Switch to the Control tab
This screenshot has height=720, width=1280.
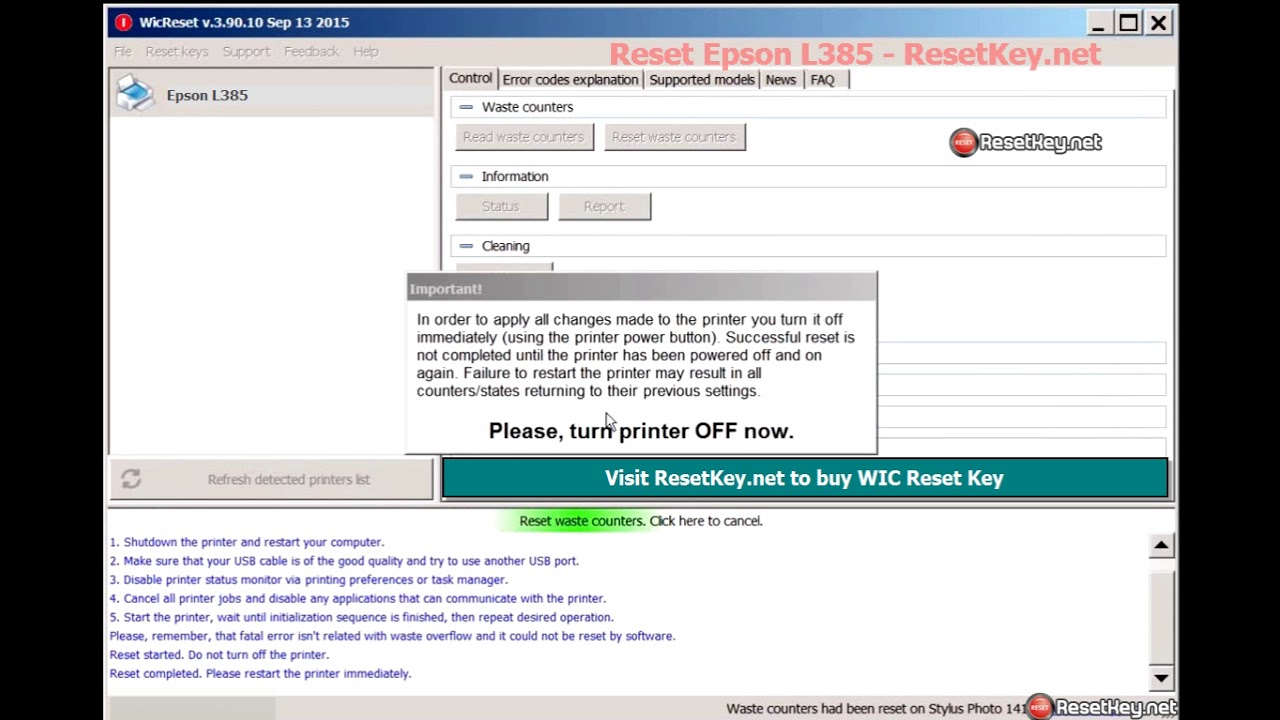pos(470,79)
